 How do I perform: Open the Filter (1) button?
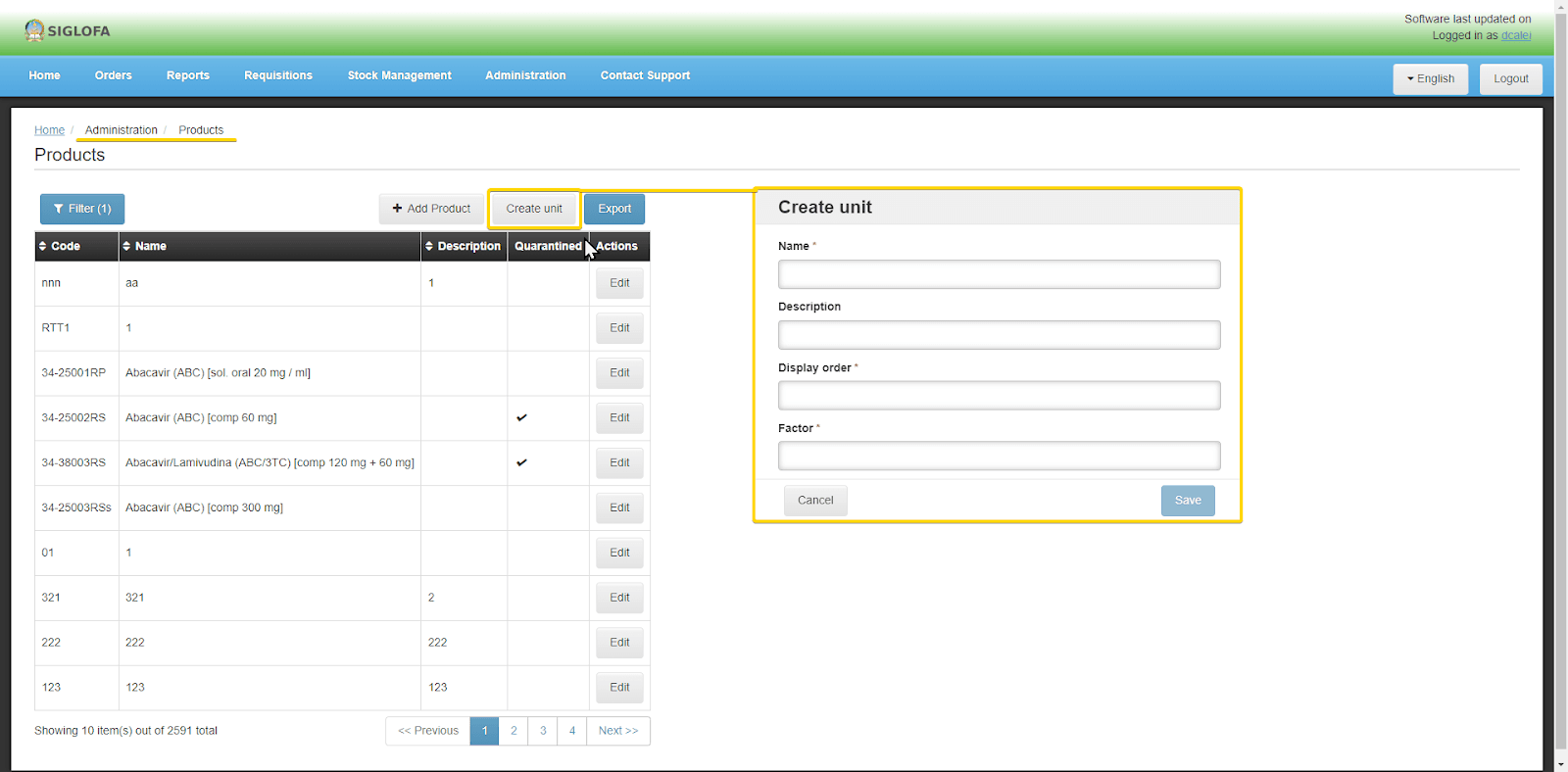tap(82, 209)
